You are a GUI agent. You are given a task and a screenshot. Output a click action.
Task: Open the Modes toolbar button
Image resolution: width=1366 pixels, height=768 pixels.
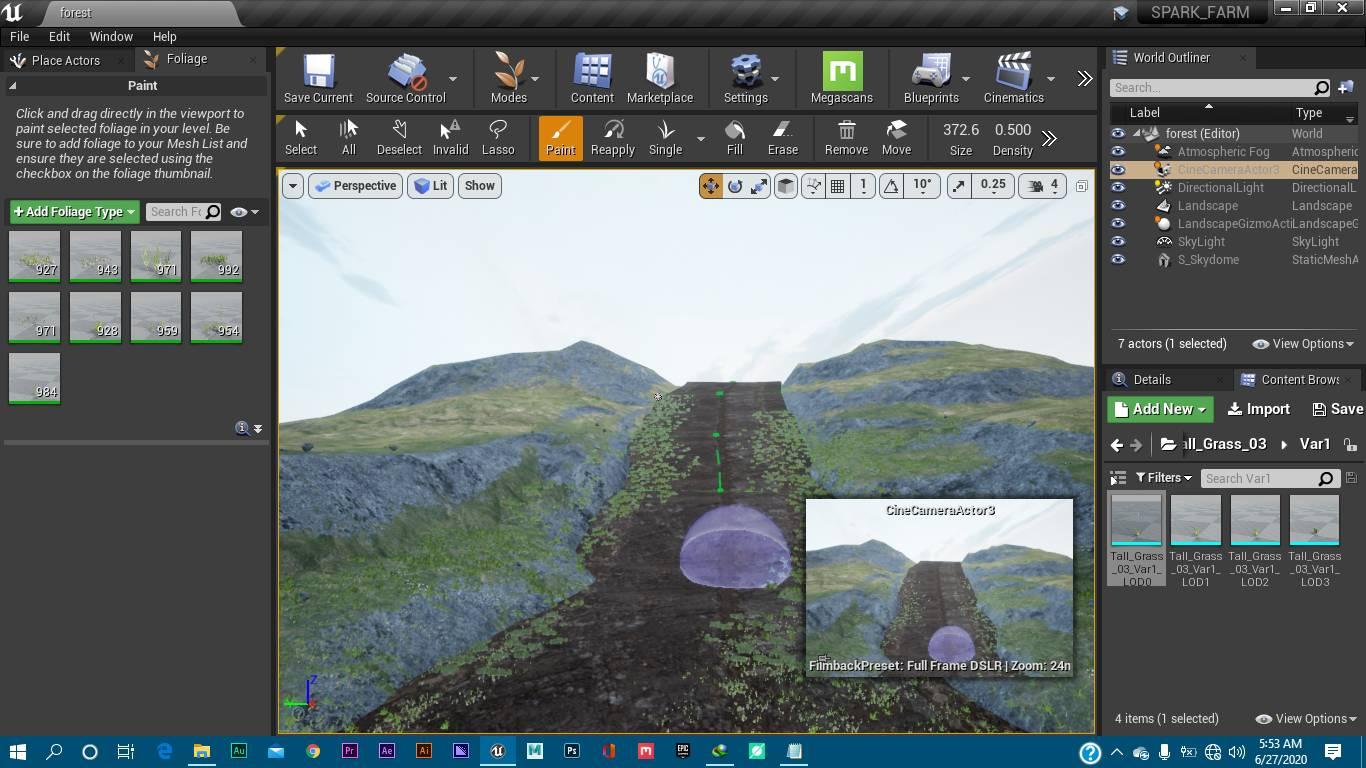(x=508, y=78)
